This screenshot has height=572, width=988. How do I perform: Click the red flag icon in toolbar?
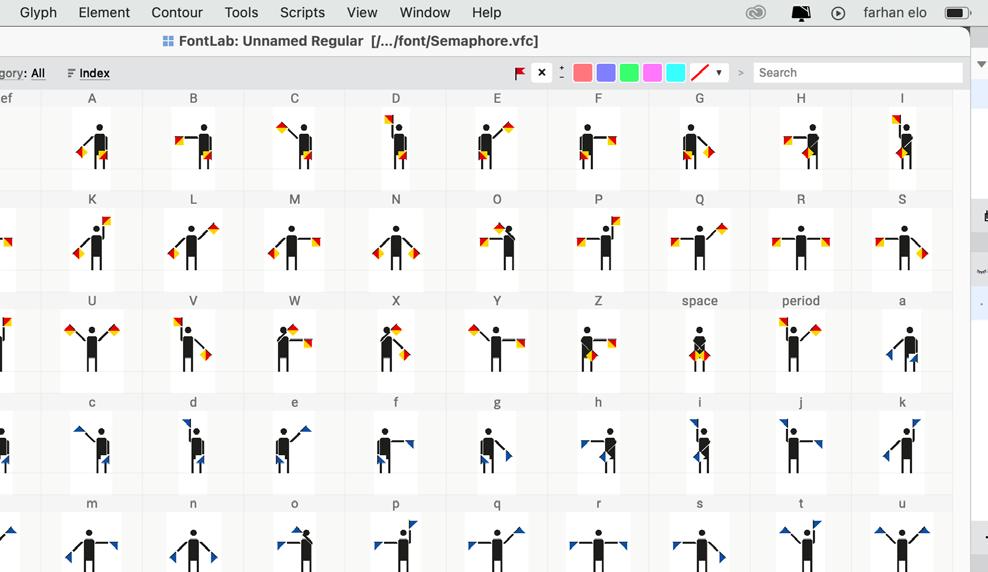[520, 73]
